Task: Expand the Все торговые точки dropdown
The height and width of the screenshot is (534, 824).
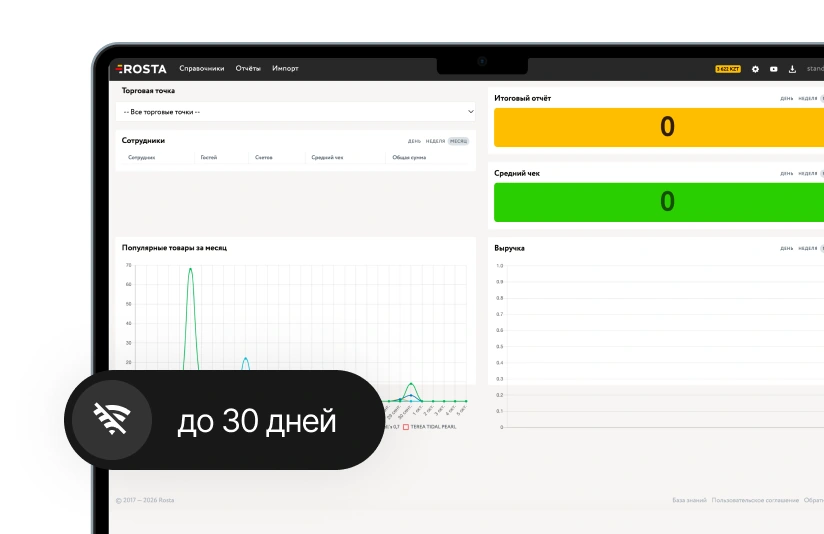Action: [x=295, y=111]
